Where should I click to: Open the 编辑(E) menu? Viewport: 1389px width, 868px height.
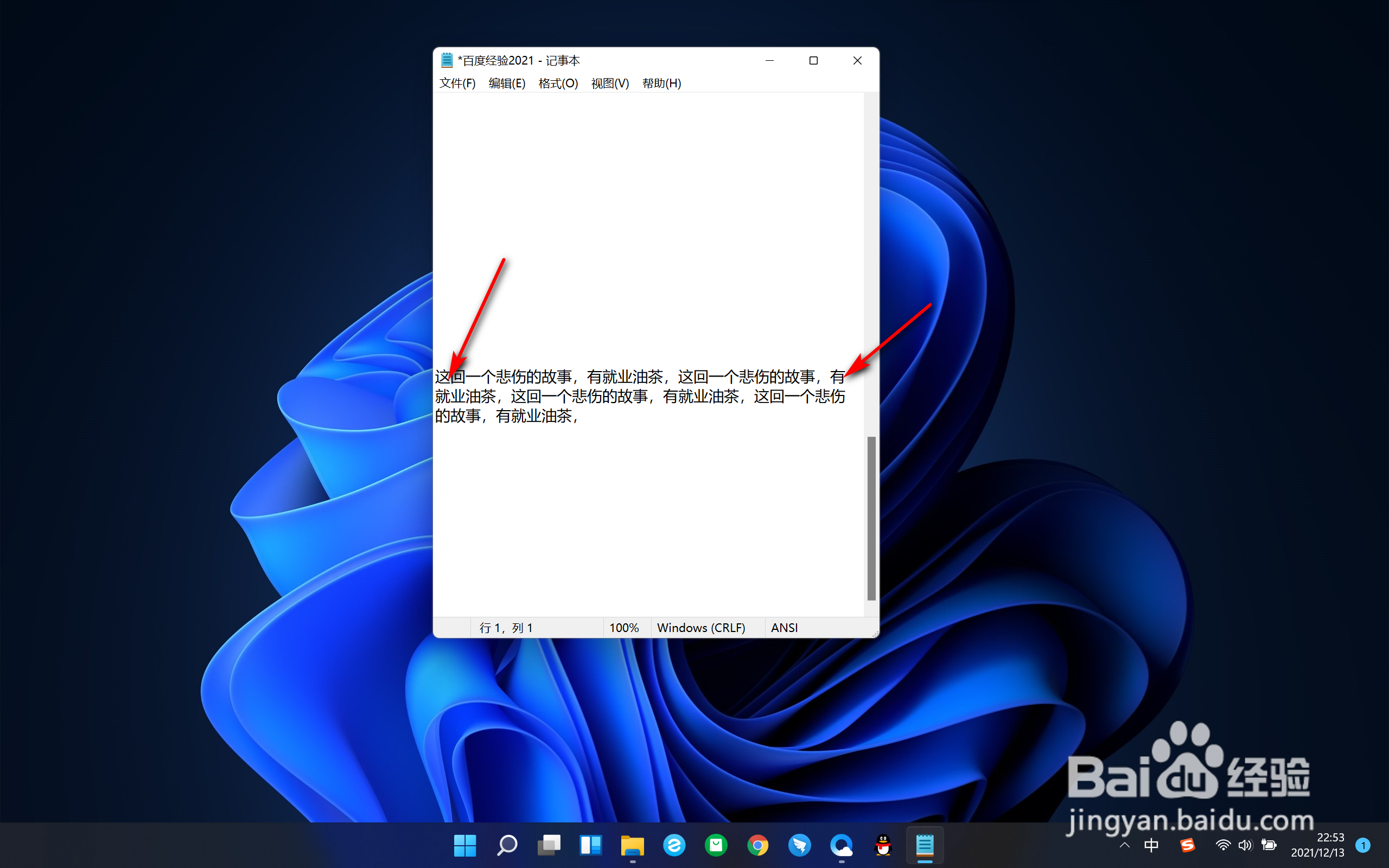[x=506, y=83]
